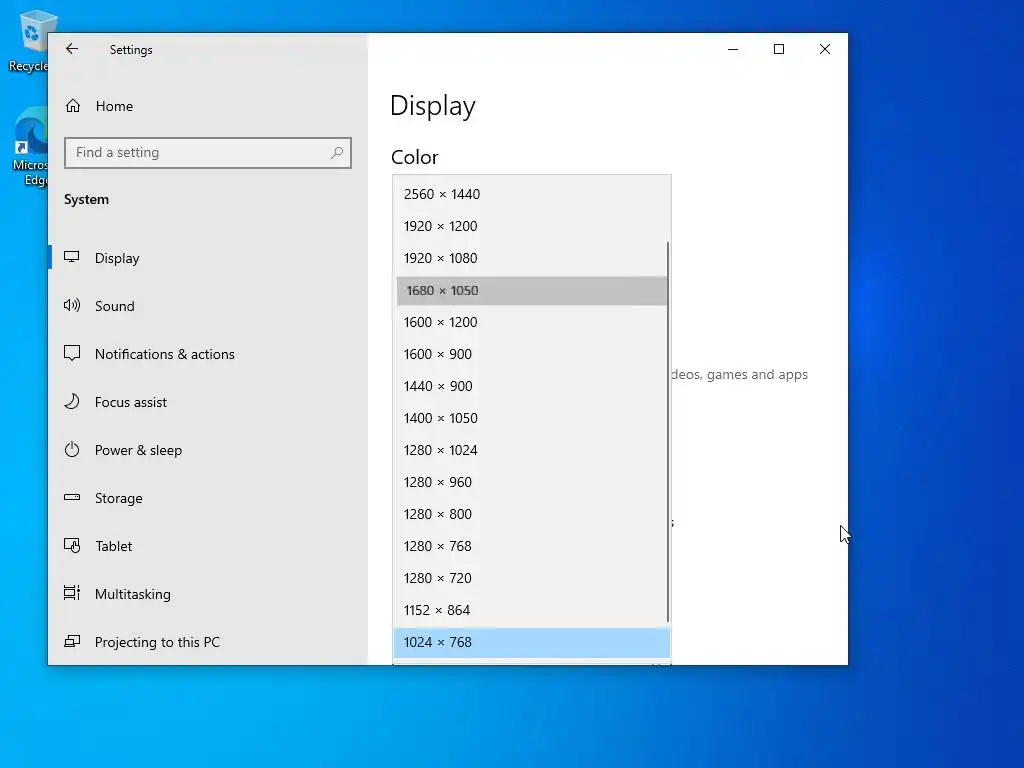Open Projecting to this PC settings
Viewport: 1024px width, 768px height.
(x=208, y=642)
